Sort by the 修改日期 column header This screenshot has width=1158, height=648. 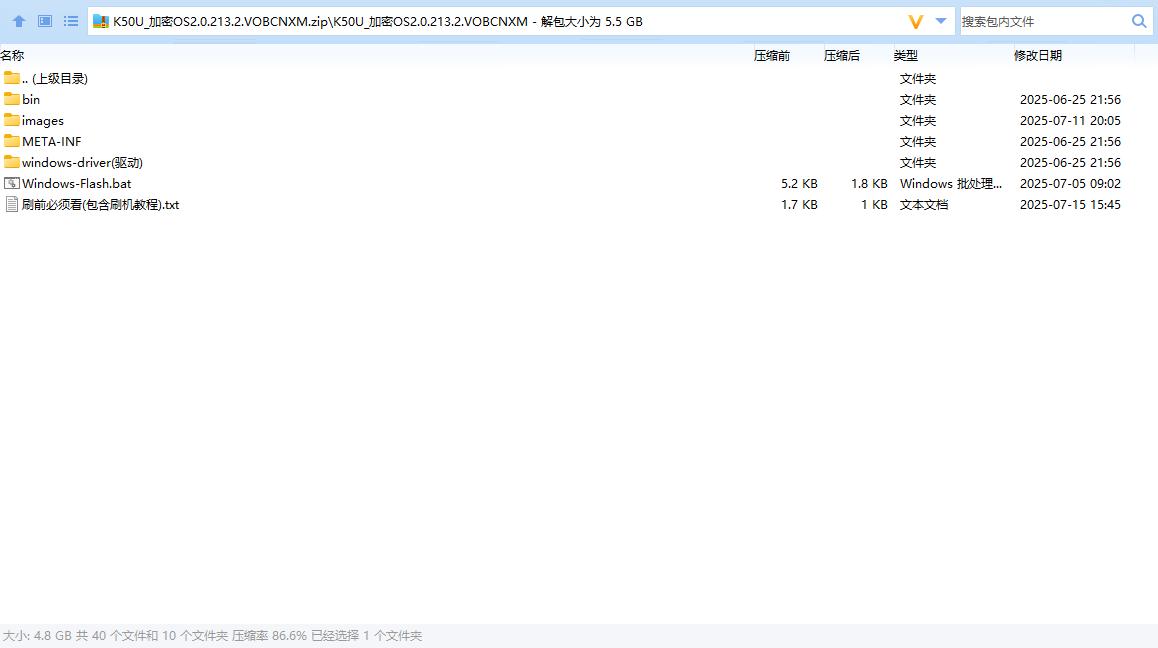[1038, 55]
